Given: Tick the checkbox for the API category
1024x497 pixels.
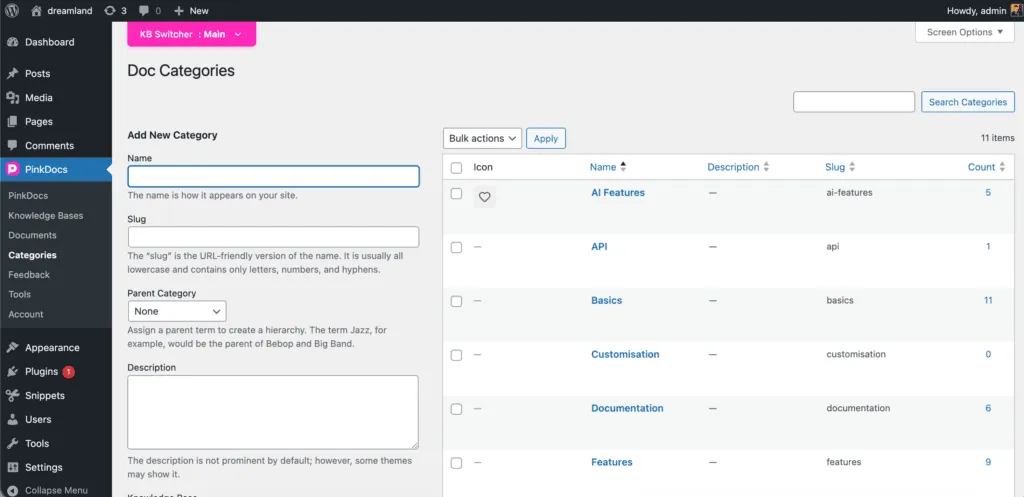Looking at the screenshot, I should coord(456,247).
